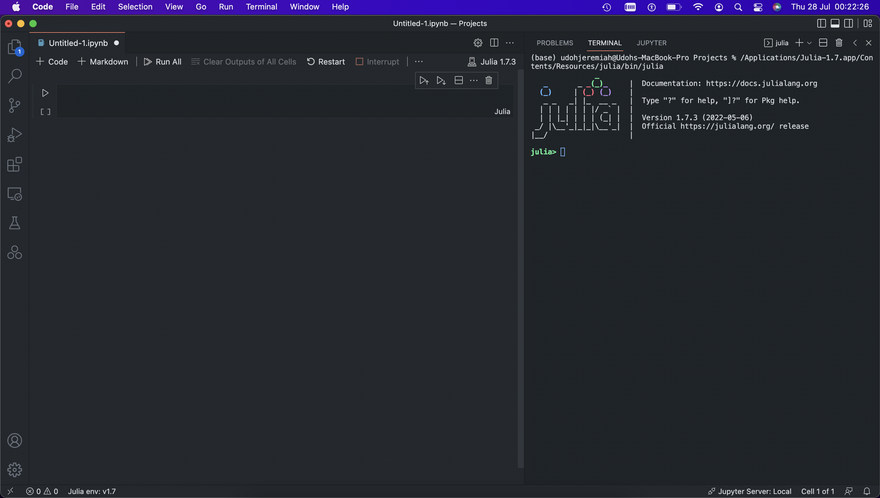Open the Manage gear at sidebar bottom

point(15,469)
